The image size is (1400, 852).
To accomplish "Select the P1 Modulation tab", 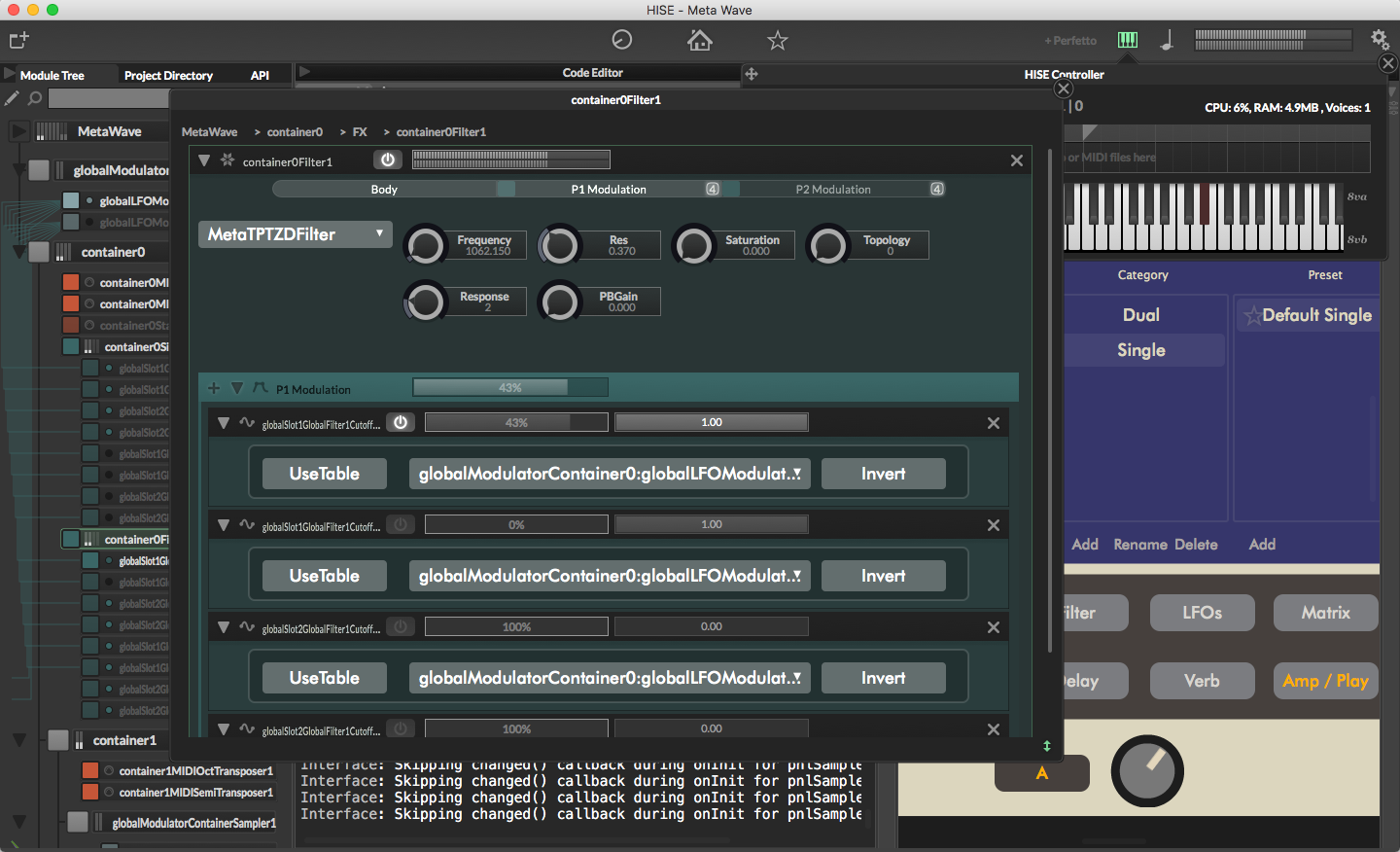I will 609,190.
